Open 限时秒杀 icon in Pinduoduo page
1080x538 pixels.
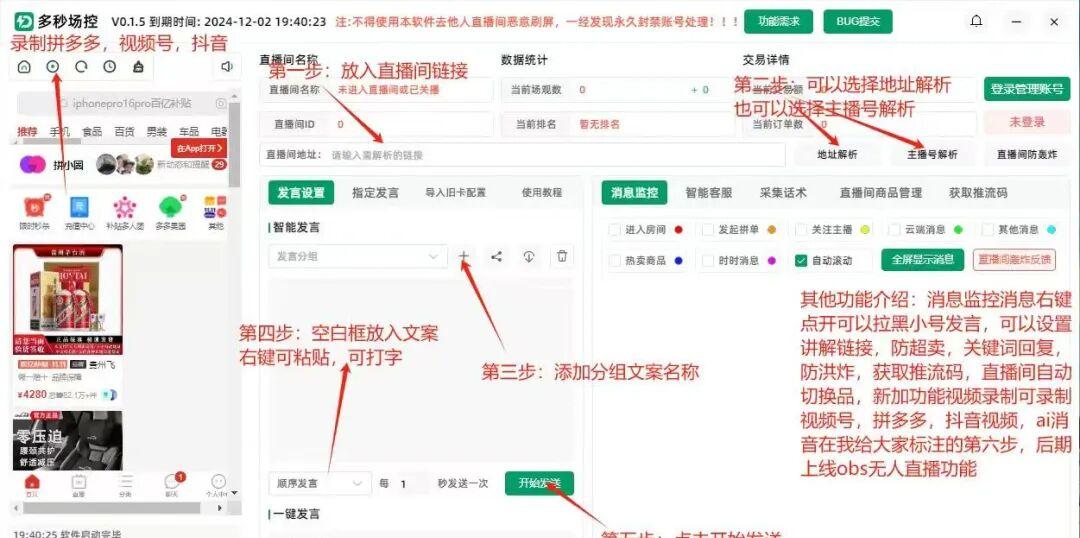34,207
